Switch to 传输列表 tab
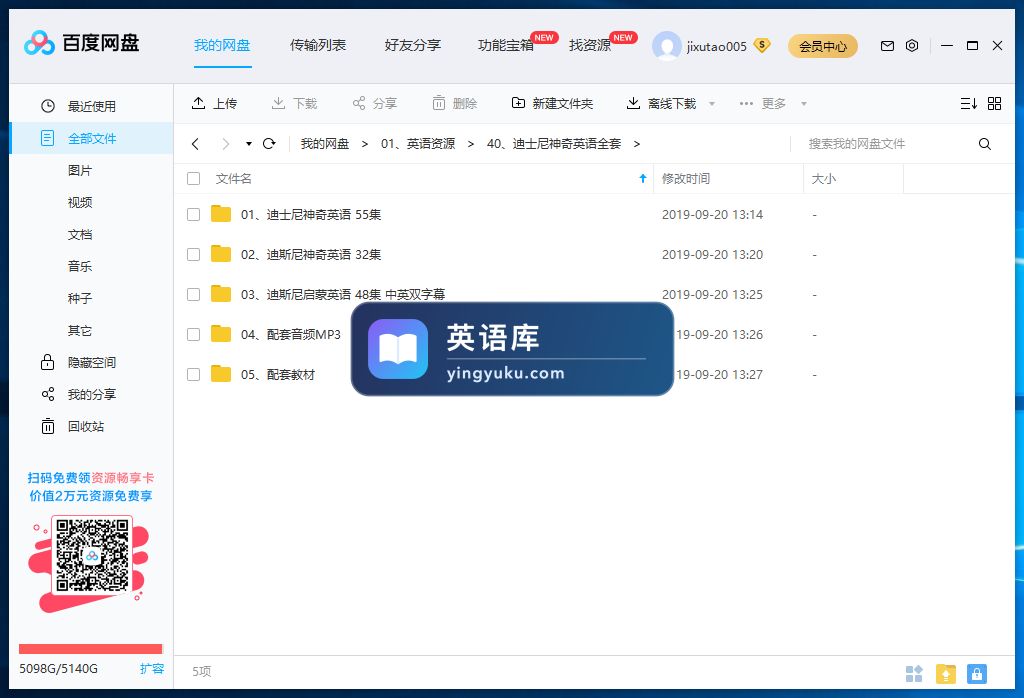The width and height of the screenshot is (1024, 698). (x=318, y=45)
